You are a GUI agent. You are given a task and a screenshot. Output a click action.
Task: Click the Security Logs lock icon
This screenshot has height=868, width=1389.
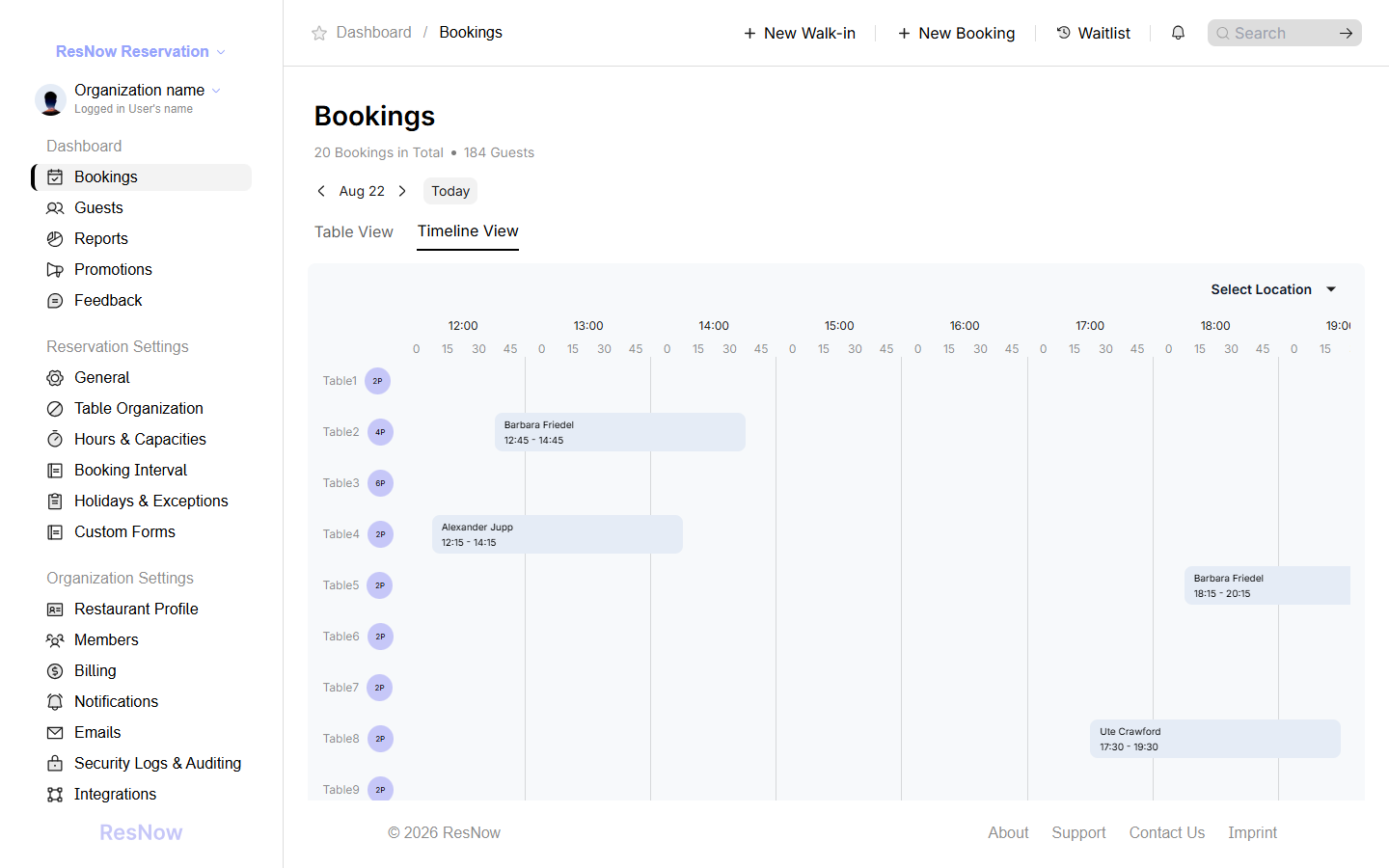point(55,764)
